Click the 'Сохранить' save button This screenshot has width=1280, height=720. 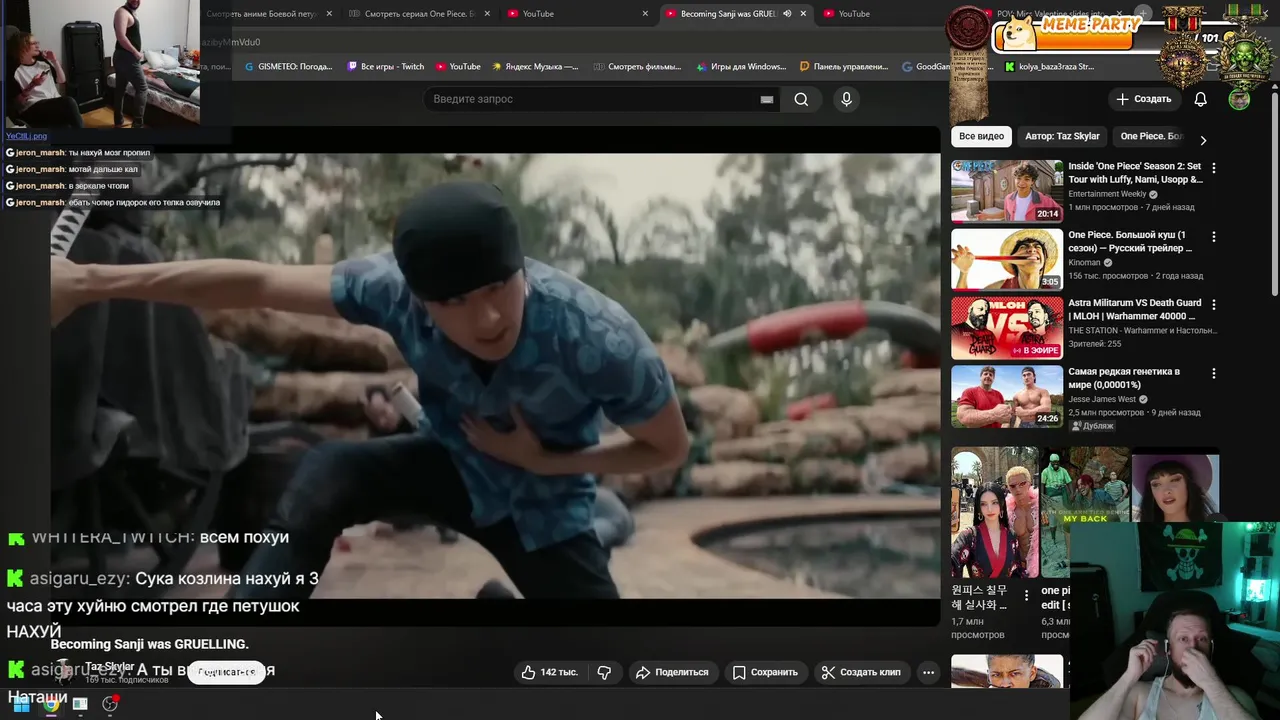tap(765, 672)
